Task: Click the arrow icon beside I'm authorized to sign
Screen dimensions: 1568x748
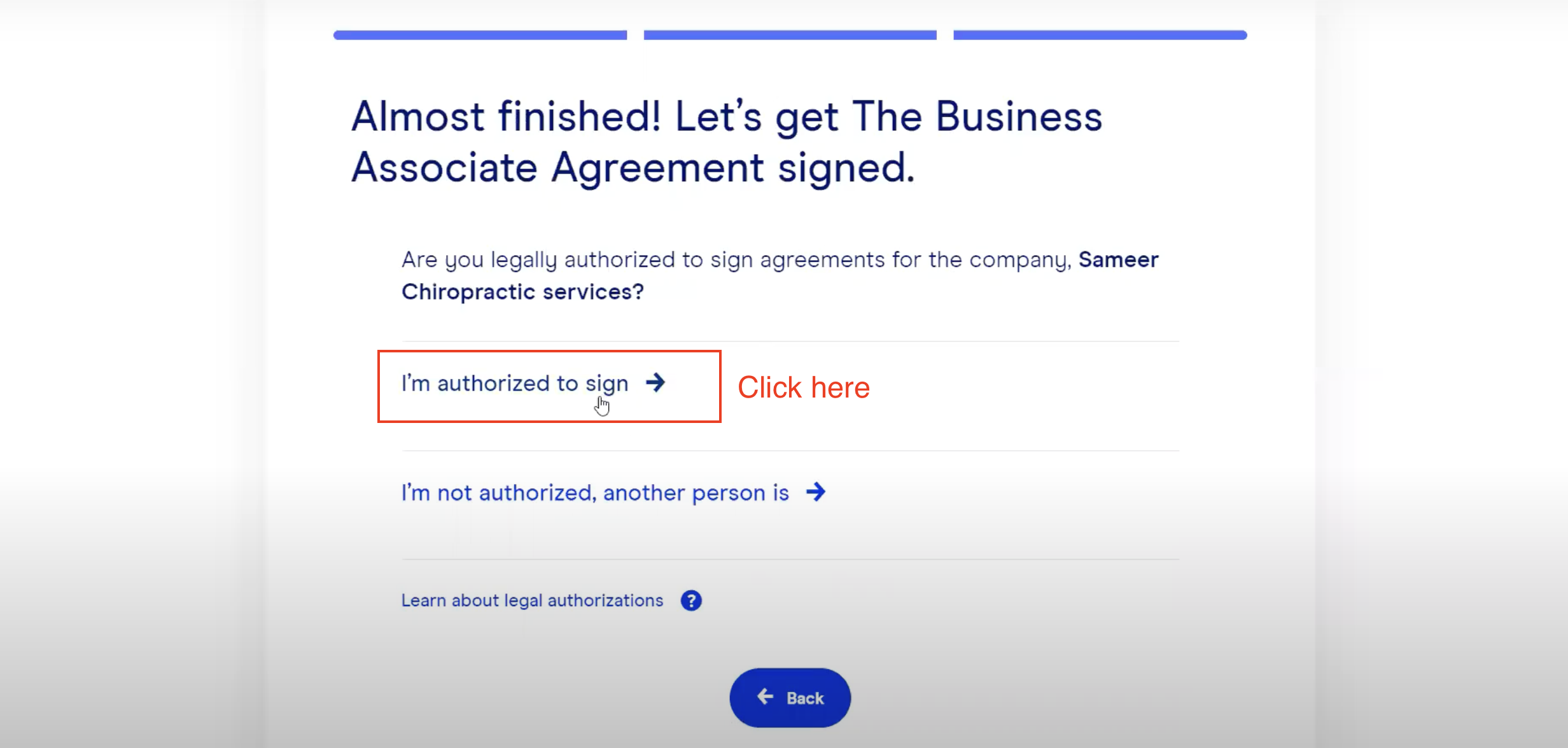Action: coord(657,382)
